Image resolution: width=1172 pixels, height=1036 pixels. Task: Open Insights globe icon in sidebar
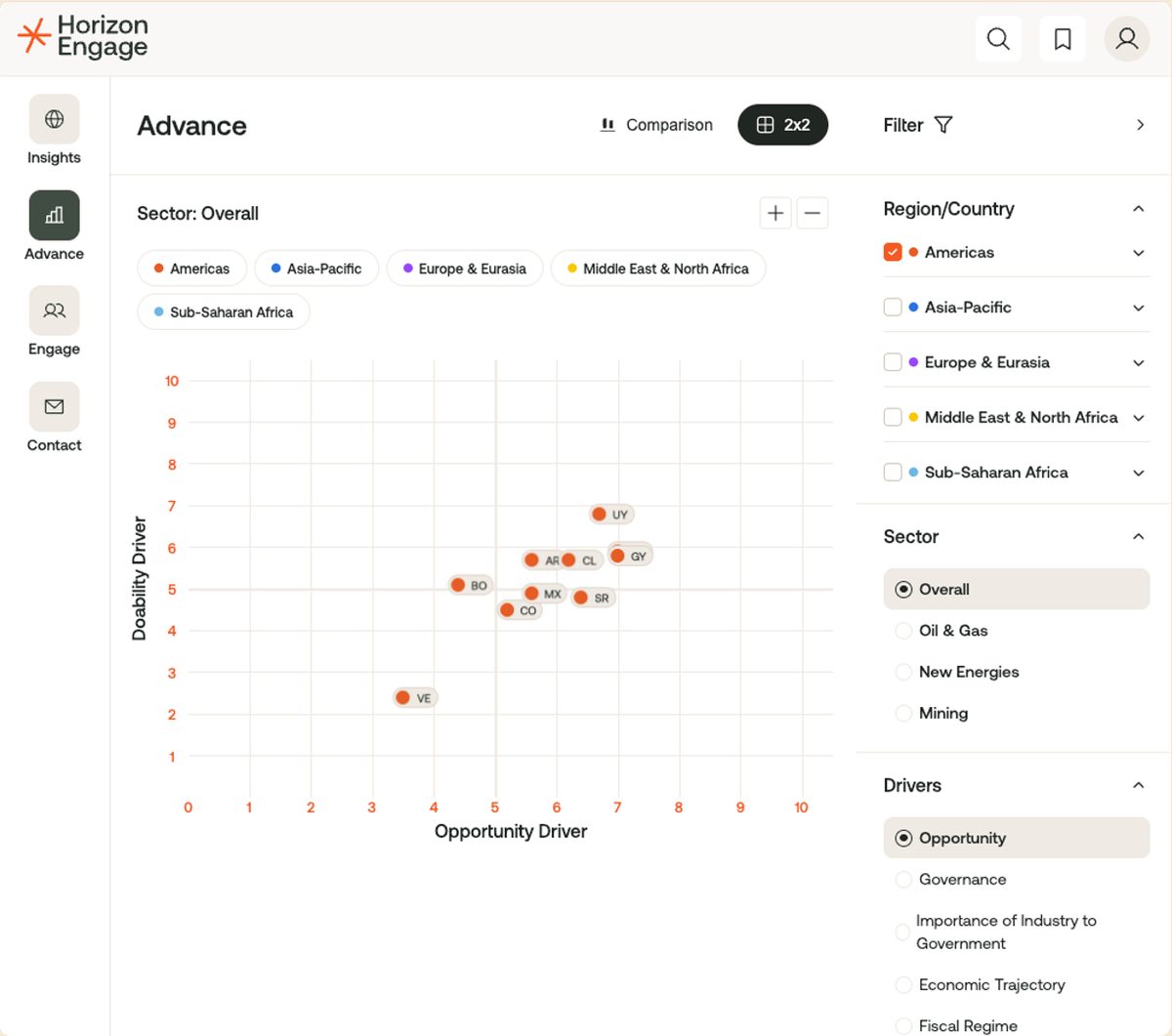click(55, 119)
